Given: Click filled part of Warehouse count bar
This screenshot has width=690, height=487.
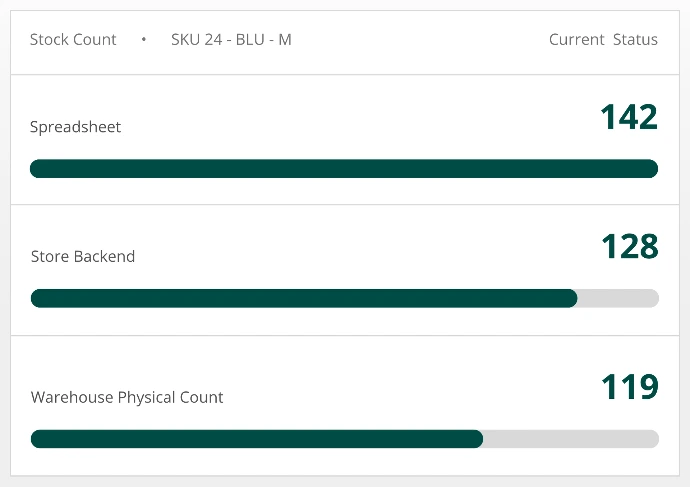Looking at the screenshot, I should click(x=257, y=439).
